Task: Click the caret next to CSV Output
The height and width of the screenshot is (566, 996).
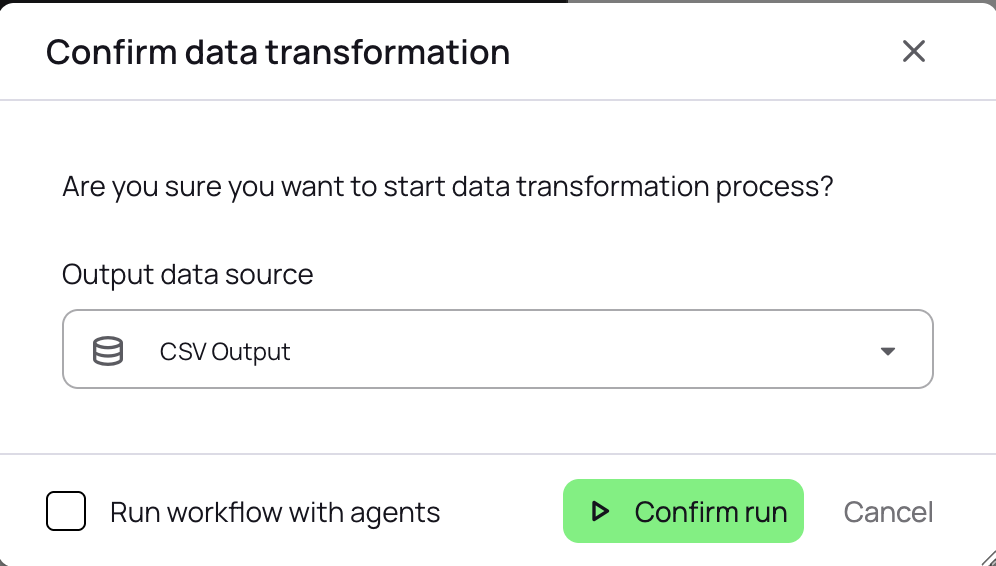Action: (887, 351)
